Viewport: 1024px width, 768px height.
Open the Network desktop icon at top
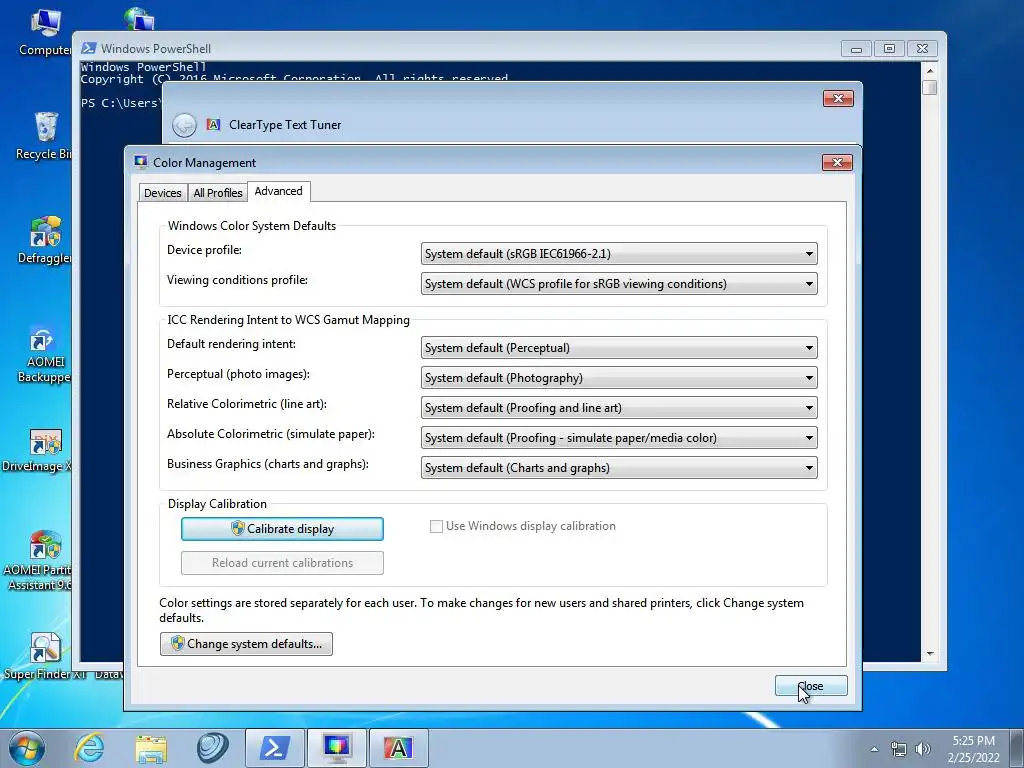(x=139, y=18)
